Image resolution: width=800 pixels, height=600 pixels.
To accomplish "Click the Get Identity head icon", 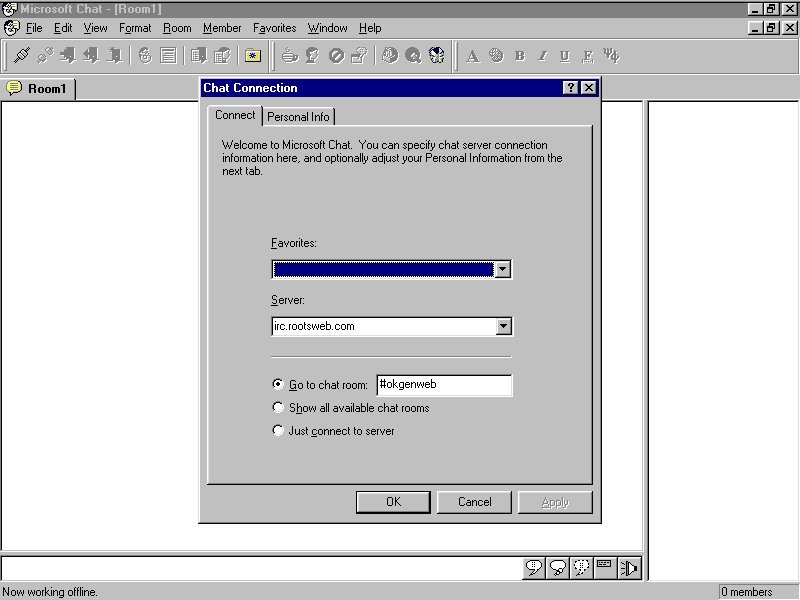I will click(x=312, y=55).
